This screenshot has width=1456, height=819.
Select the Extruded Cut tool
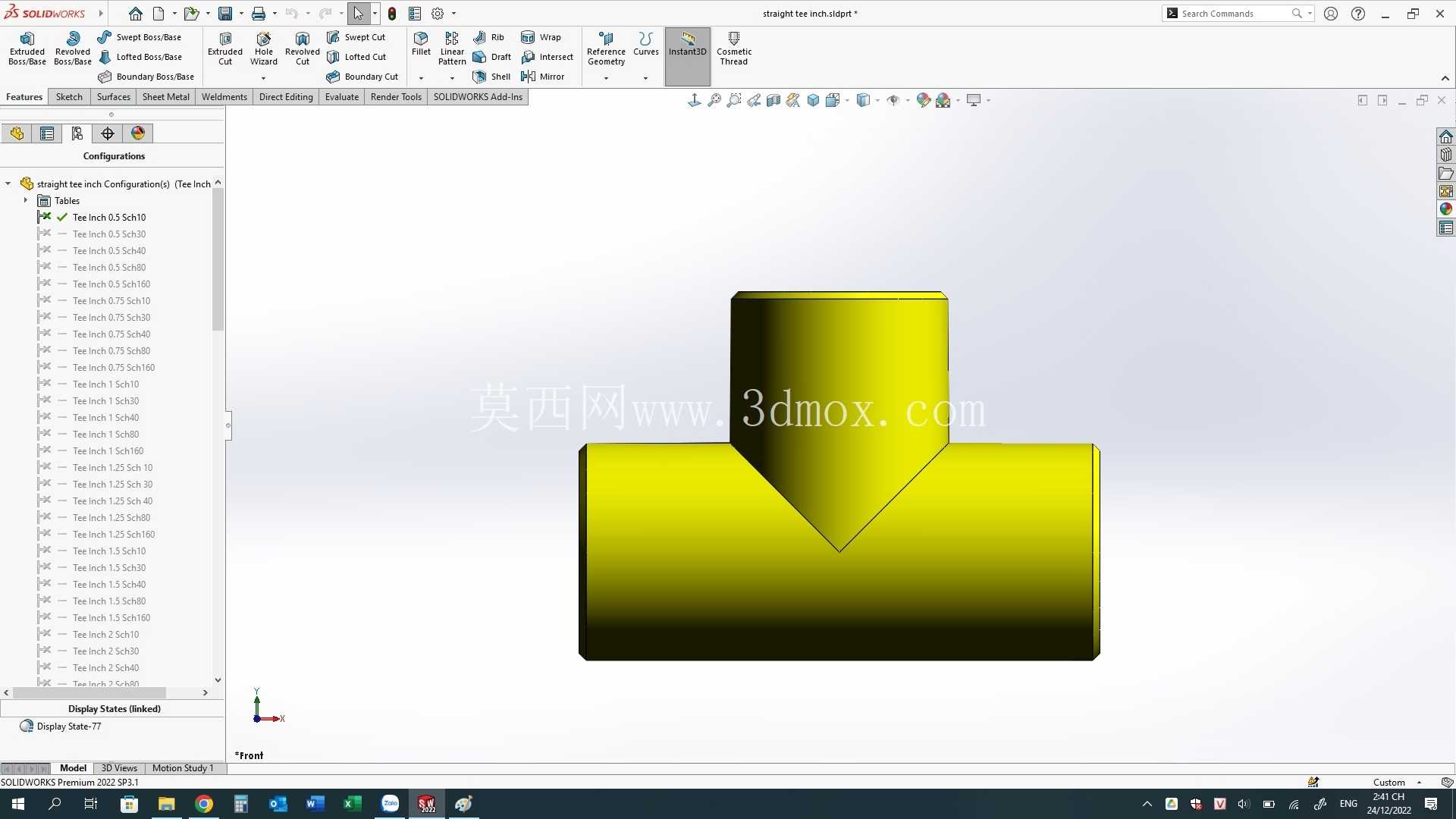[x=225, y=49]
